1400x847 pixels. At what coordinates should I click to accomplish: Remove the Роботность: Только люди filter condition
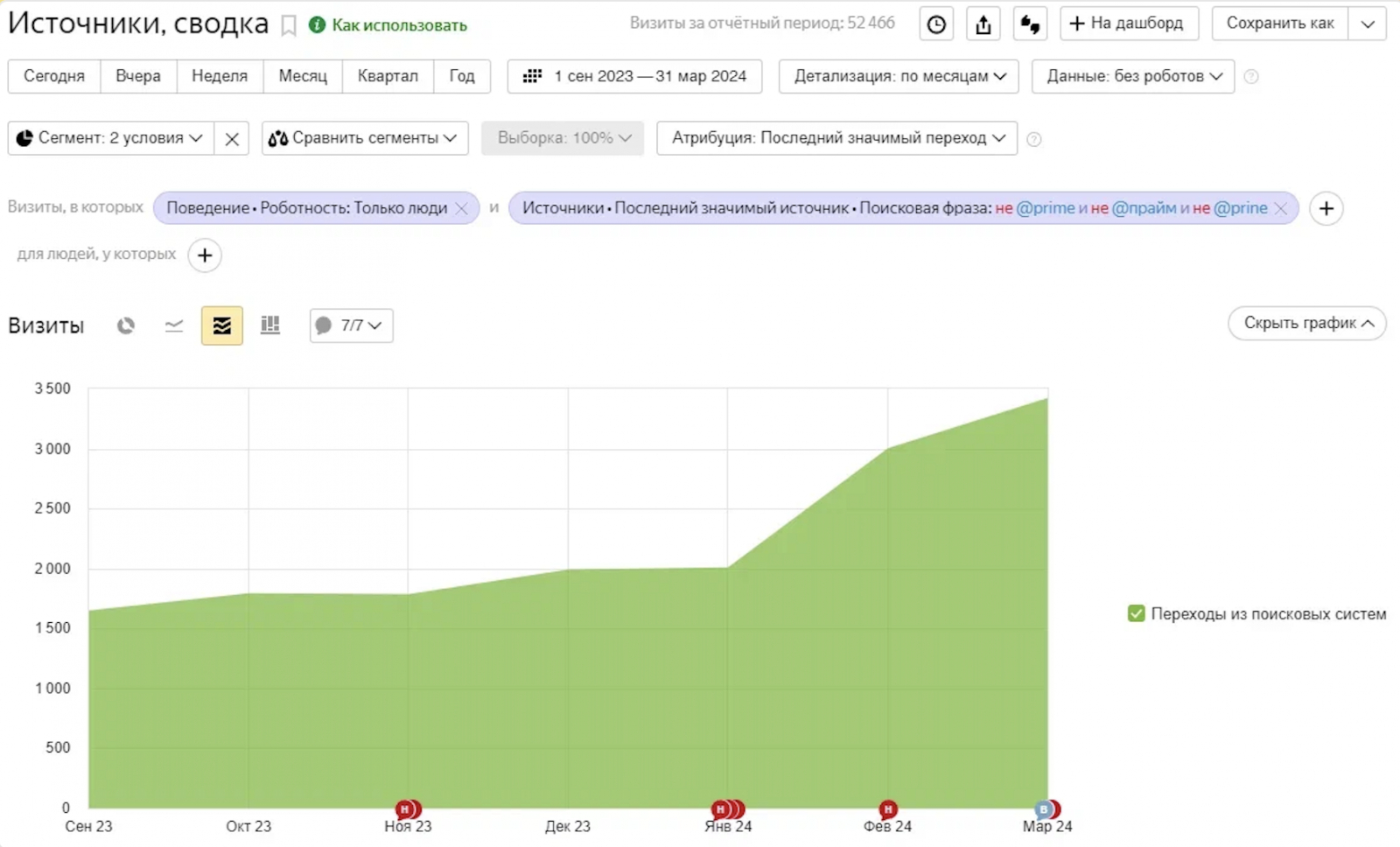click(462, 208)
